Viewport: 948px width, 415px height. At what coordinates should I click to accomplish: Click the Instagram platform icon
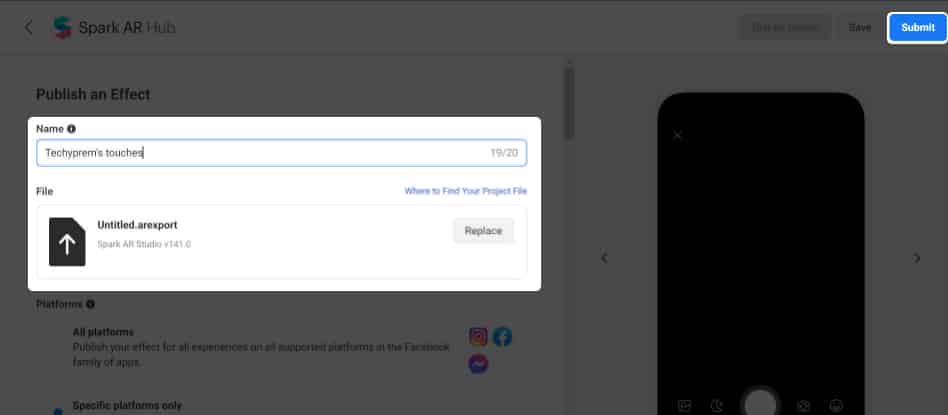pos(478,337)
